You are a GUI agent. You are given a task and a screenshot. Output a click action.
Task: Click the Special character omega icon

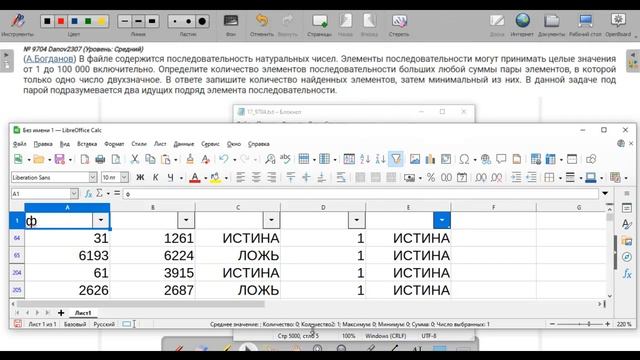click(x=464, y=159)
